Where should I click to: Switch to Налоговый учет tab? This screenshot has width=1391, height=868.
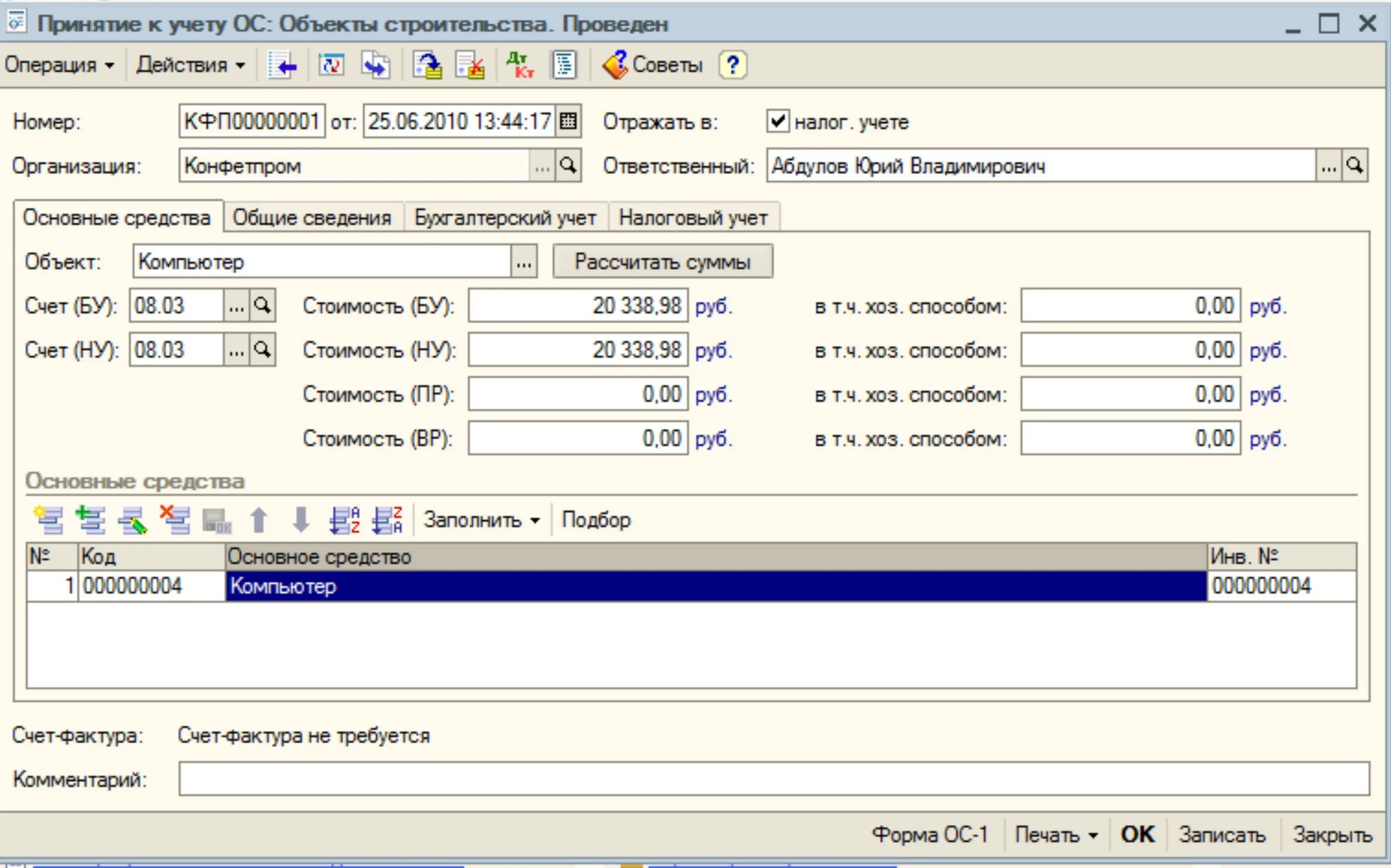pyautogui.click(x=693, y=217)
